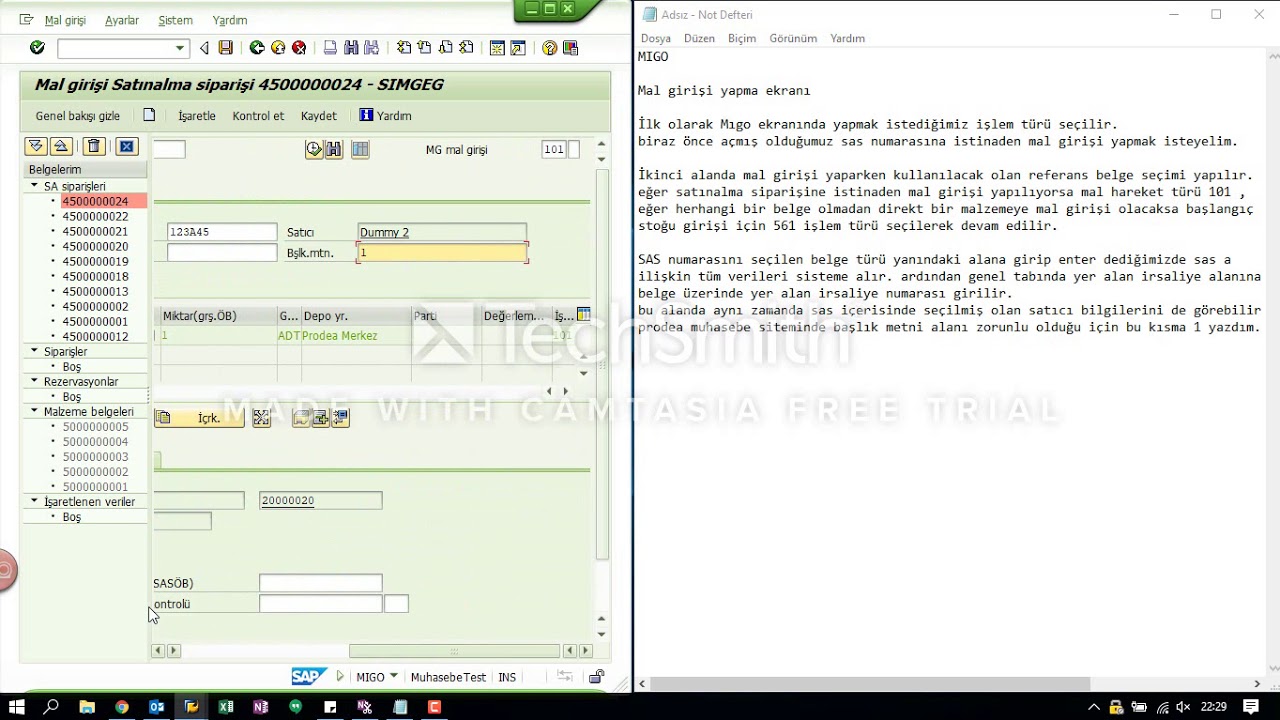
Task: Click the Başlık metni input field
Action: pos(442,253)
